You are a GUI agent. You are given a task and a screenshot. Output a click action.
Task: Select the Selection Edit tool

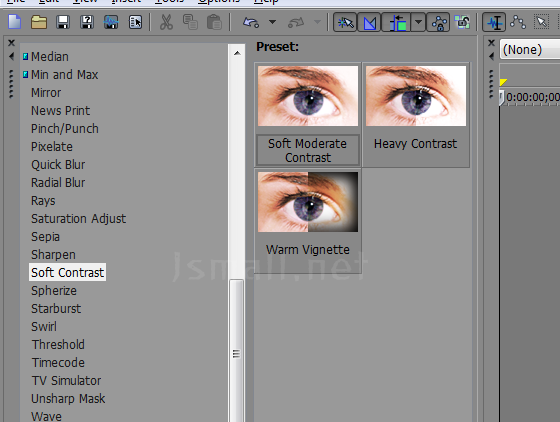click(541, 22)
